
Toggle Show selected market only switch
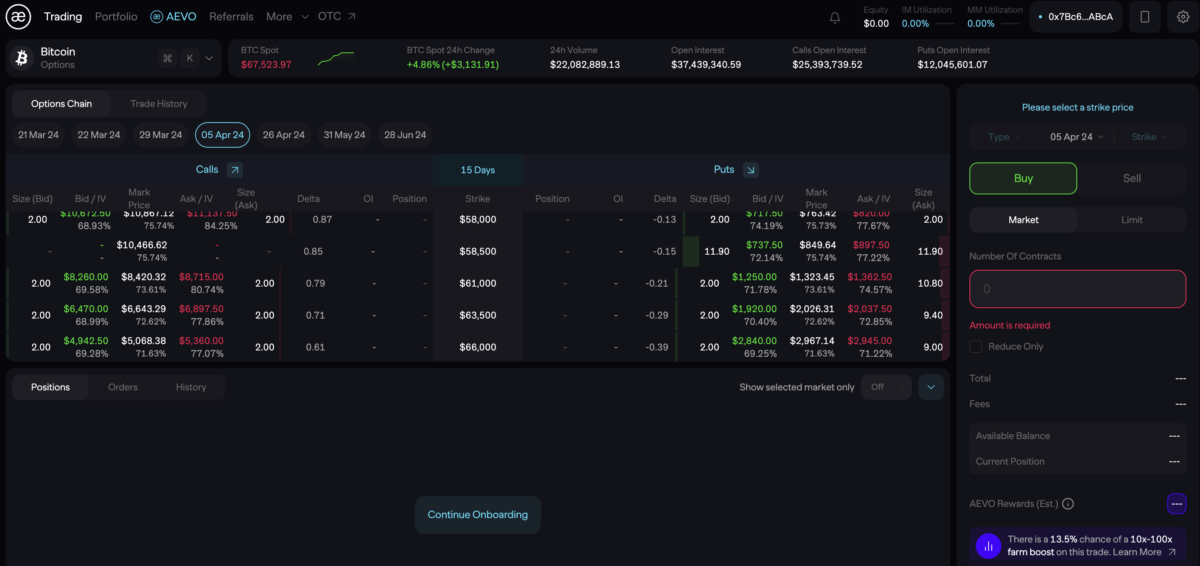click(886, 387)
